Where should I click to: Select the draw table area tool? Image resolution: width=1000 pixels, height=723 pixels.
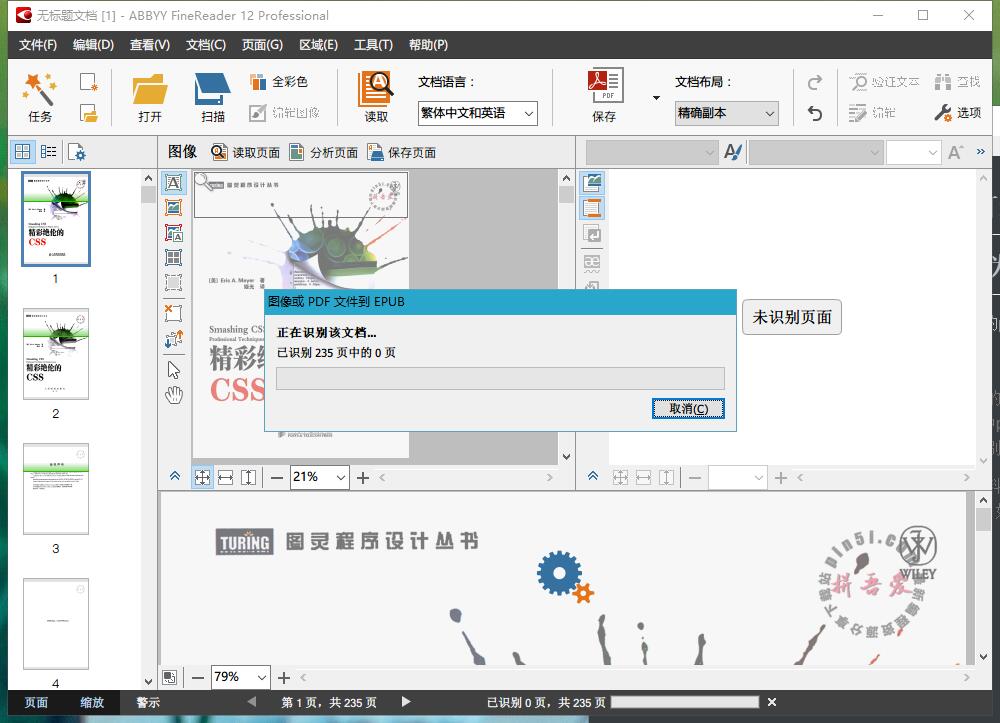point(173,258)
